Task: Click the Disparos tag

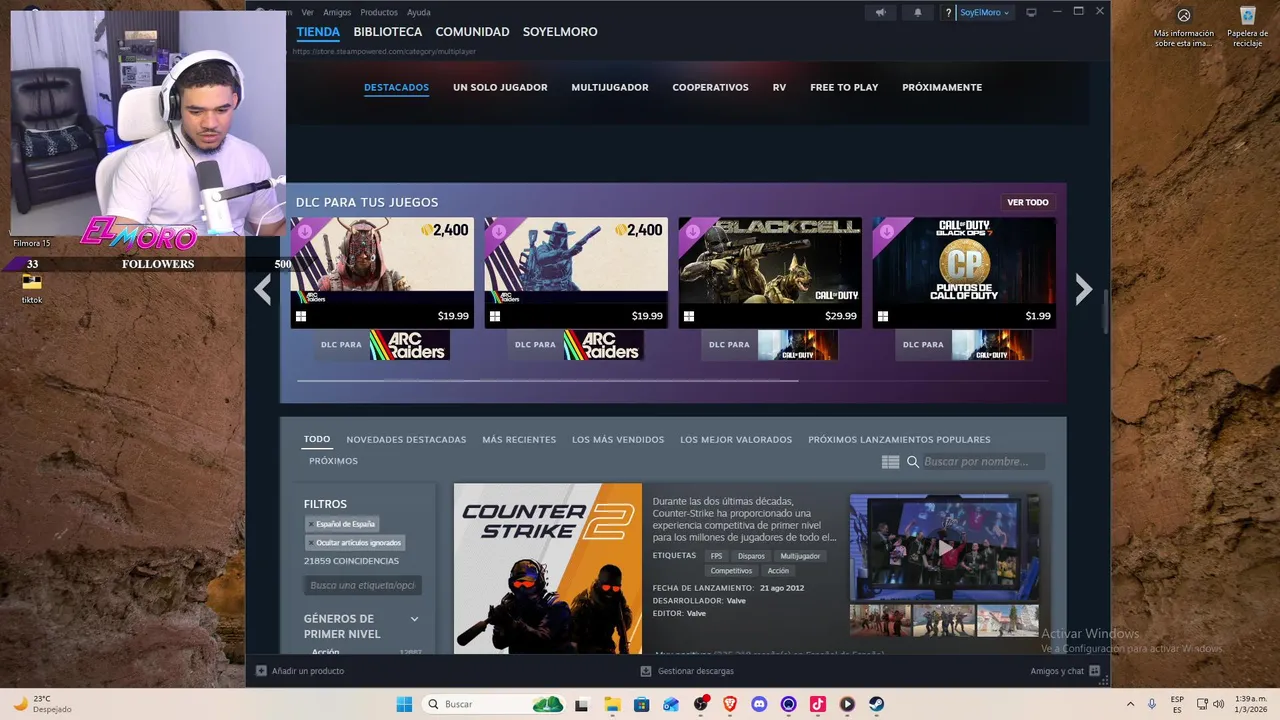Action: coord(751,556)
